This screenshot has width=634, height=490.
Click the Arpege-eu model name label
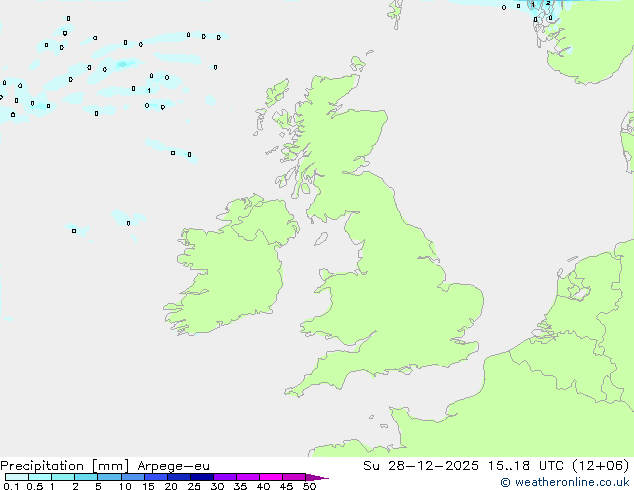click(x=173, y=466)
